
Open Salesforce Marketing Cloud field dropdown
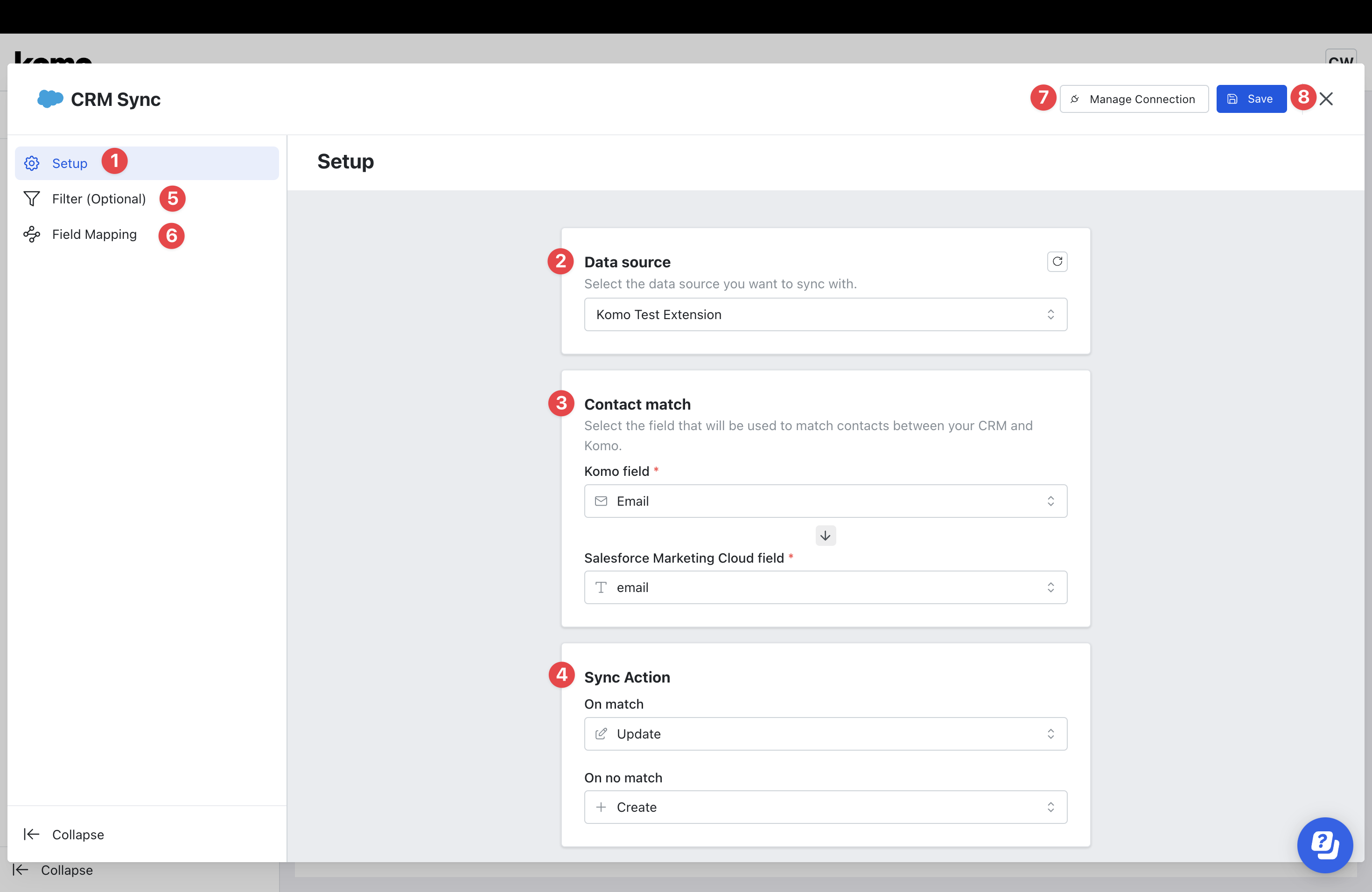pyautogui.click(x=825, y=588)
